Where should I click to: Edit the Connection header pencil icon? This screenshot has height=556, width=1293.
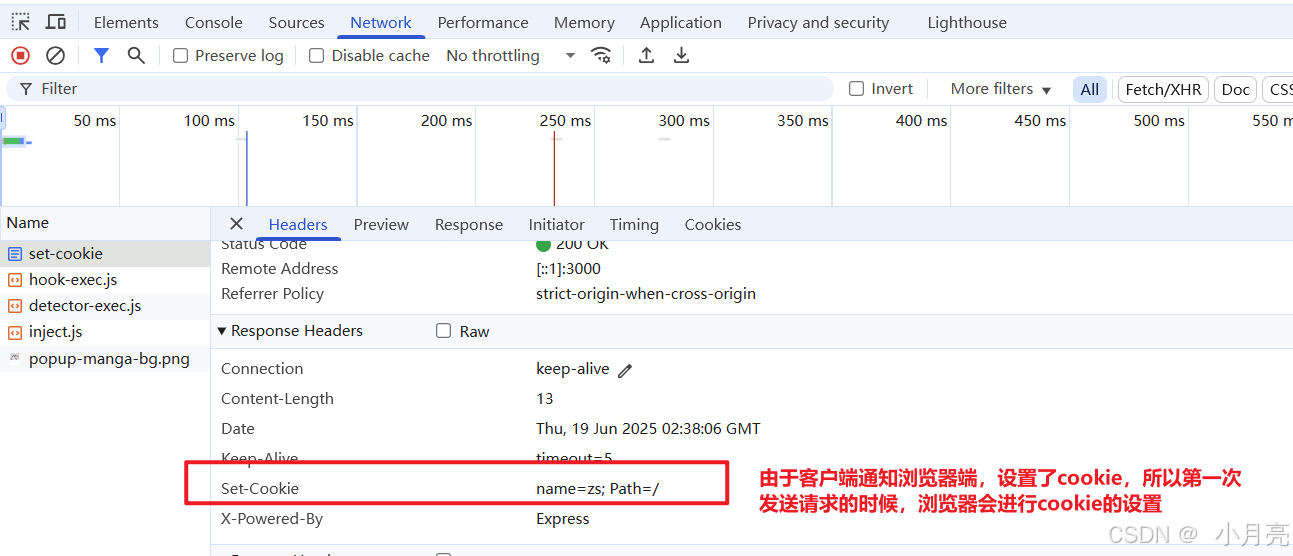(x=625, y=370)
